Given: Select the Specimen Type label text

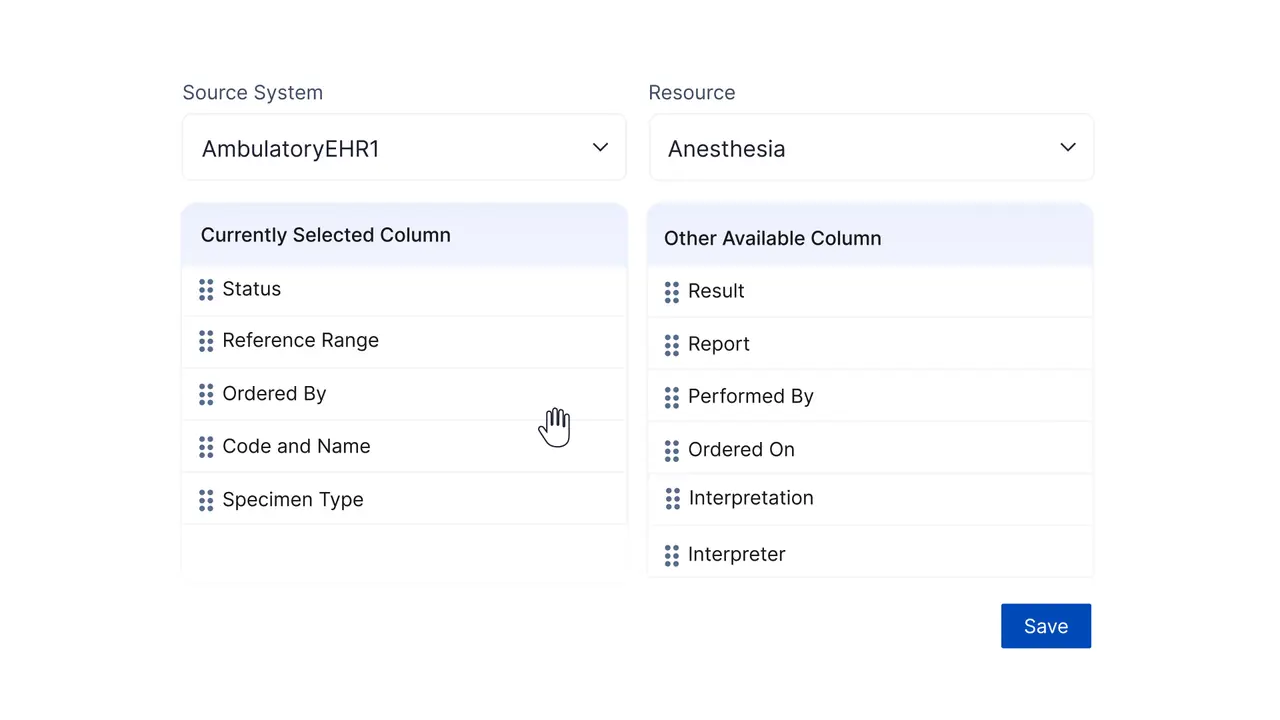Looking at the screenshot, I should click(x=293, y=500).
